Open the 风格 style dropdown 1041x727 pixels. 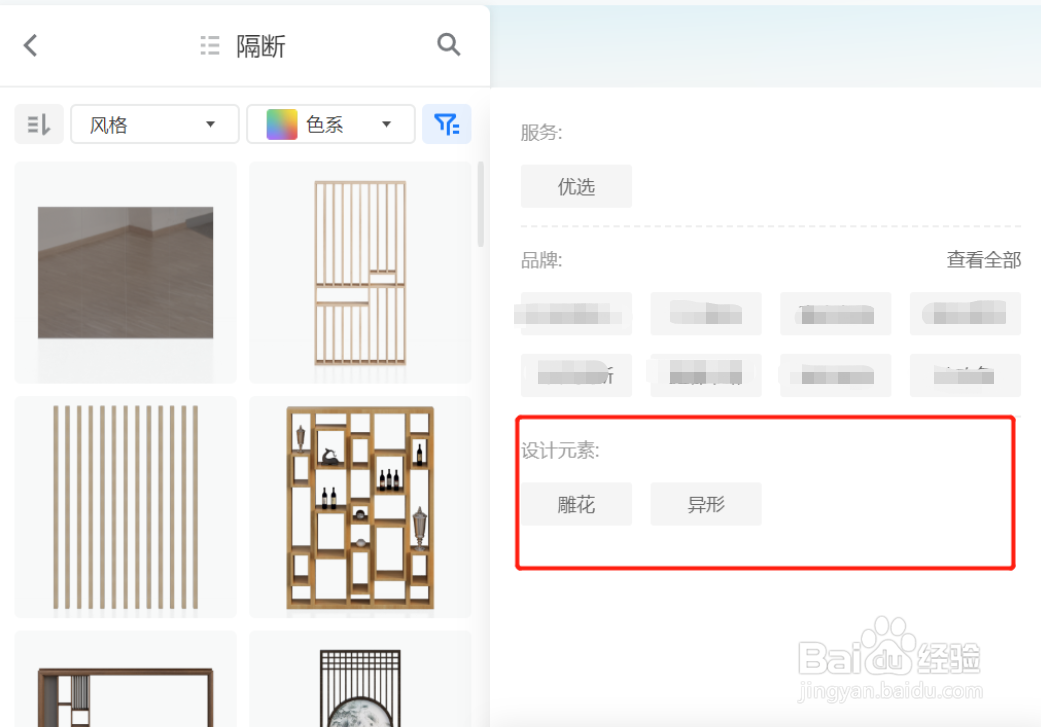(x=154, y=124)
